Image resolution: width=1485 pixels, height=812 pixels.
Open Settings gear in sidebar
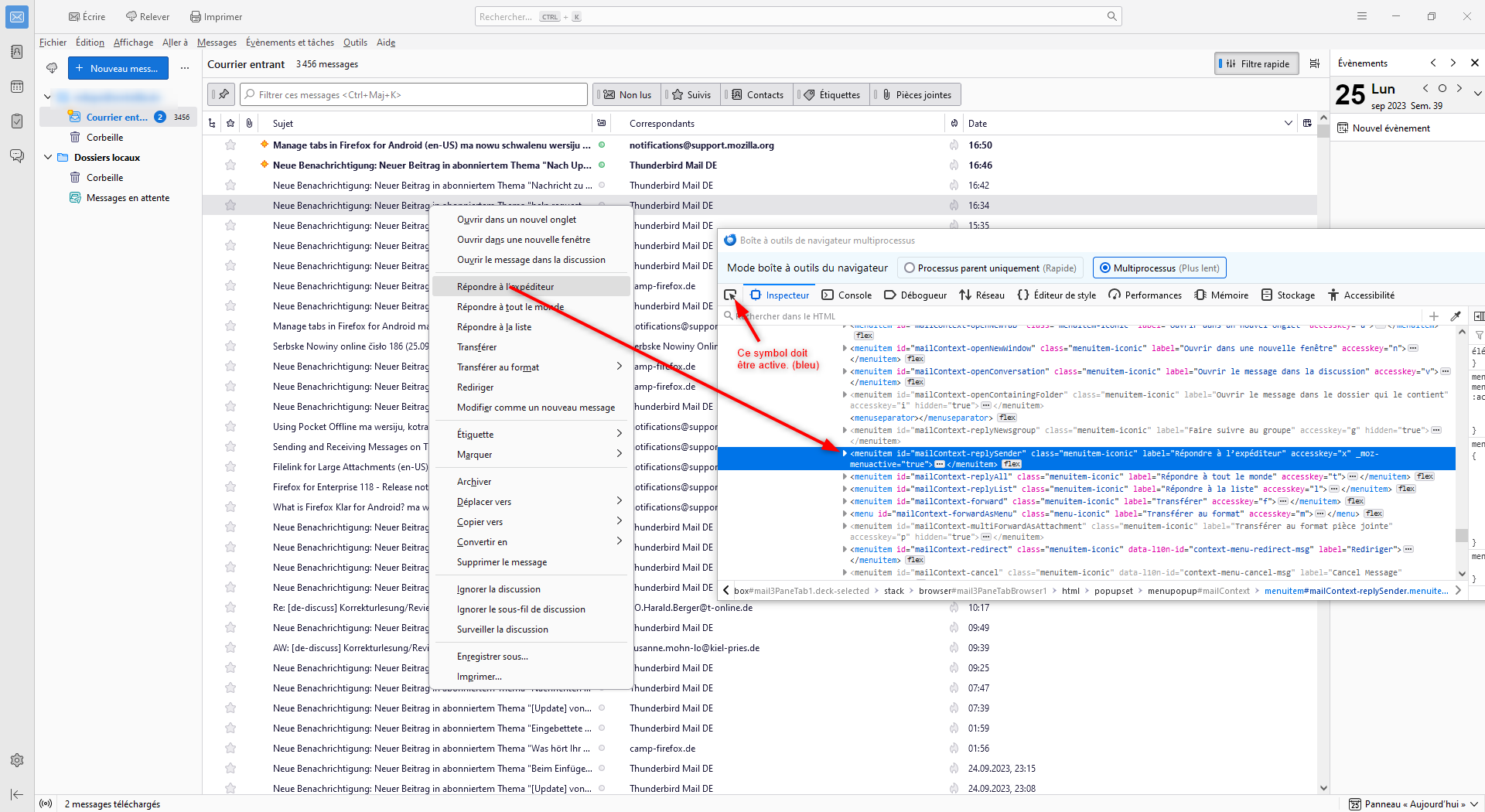tap(17, 760)
